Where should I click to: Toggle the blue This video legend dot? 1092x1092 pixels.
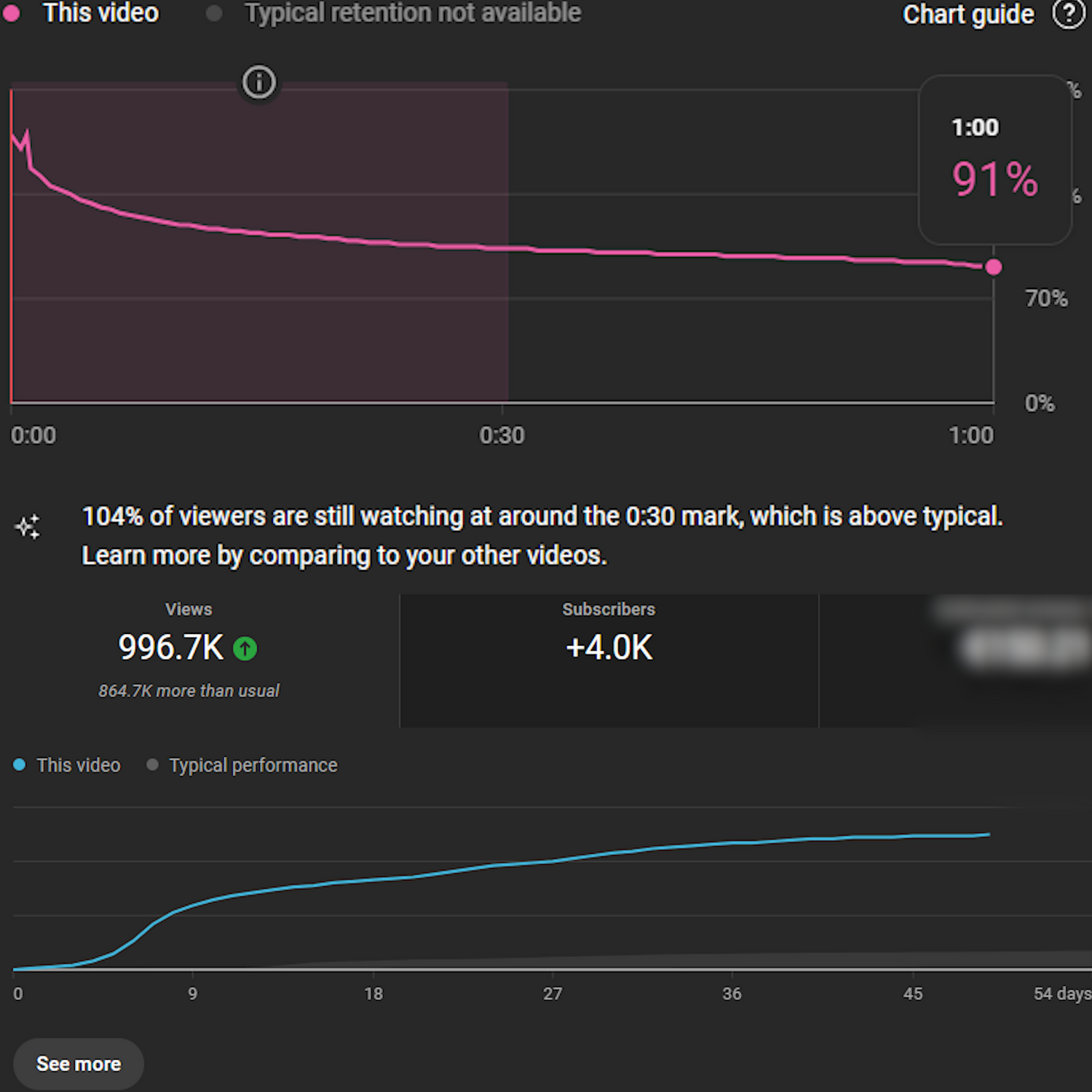pos(20,764)
